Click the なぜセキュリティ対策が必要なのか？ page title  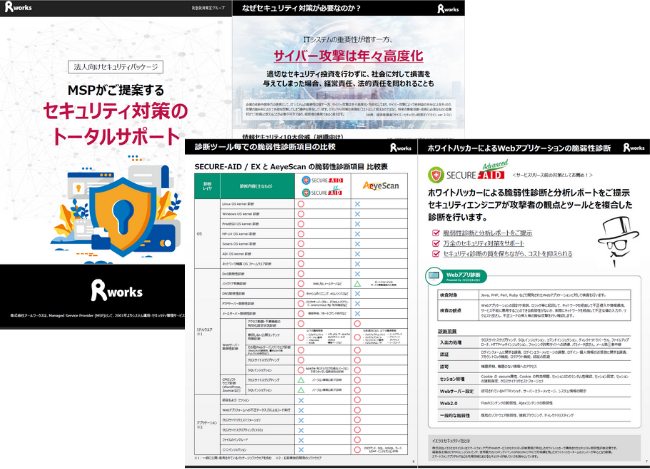[301, 8]
